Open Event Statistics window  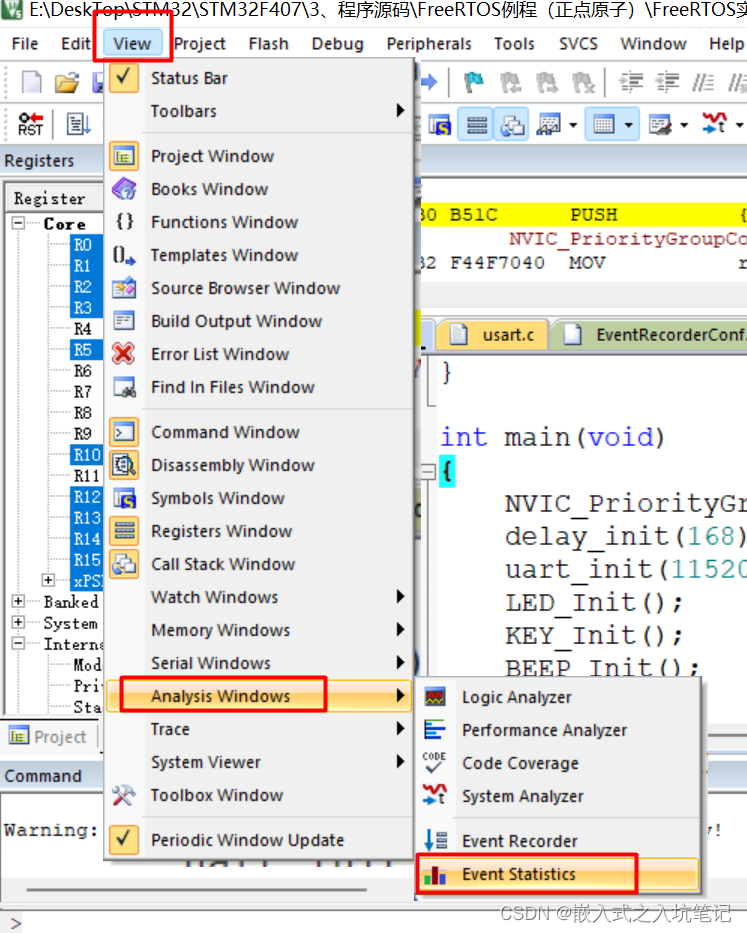(x=558, y=875)
